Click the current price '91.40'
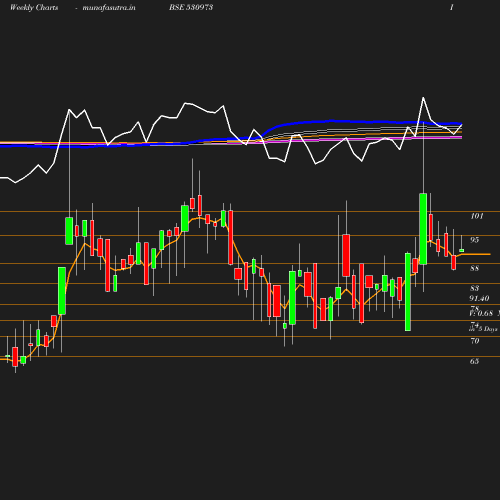Image resolution: width=500 pixels, height=500 pixels. pos(479,298)
